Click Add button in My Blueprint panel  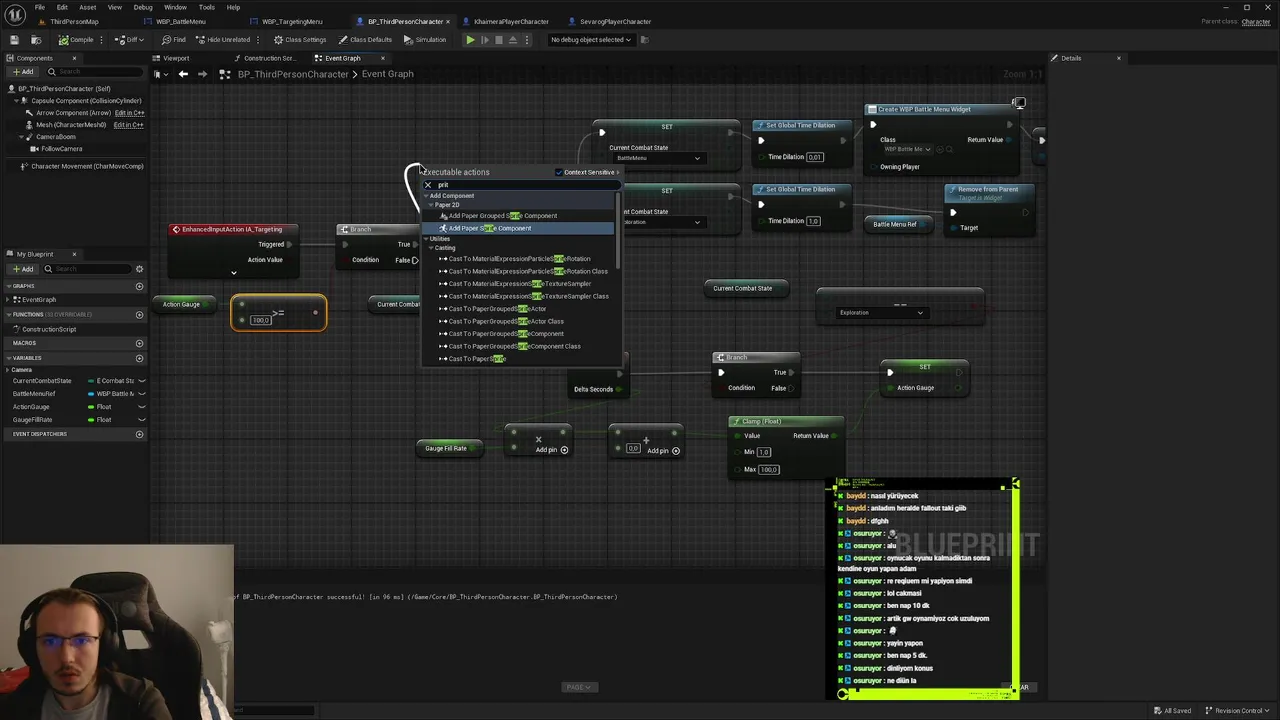[22, 269]
